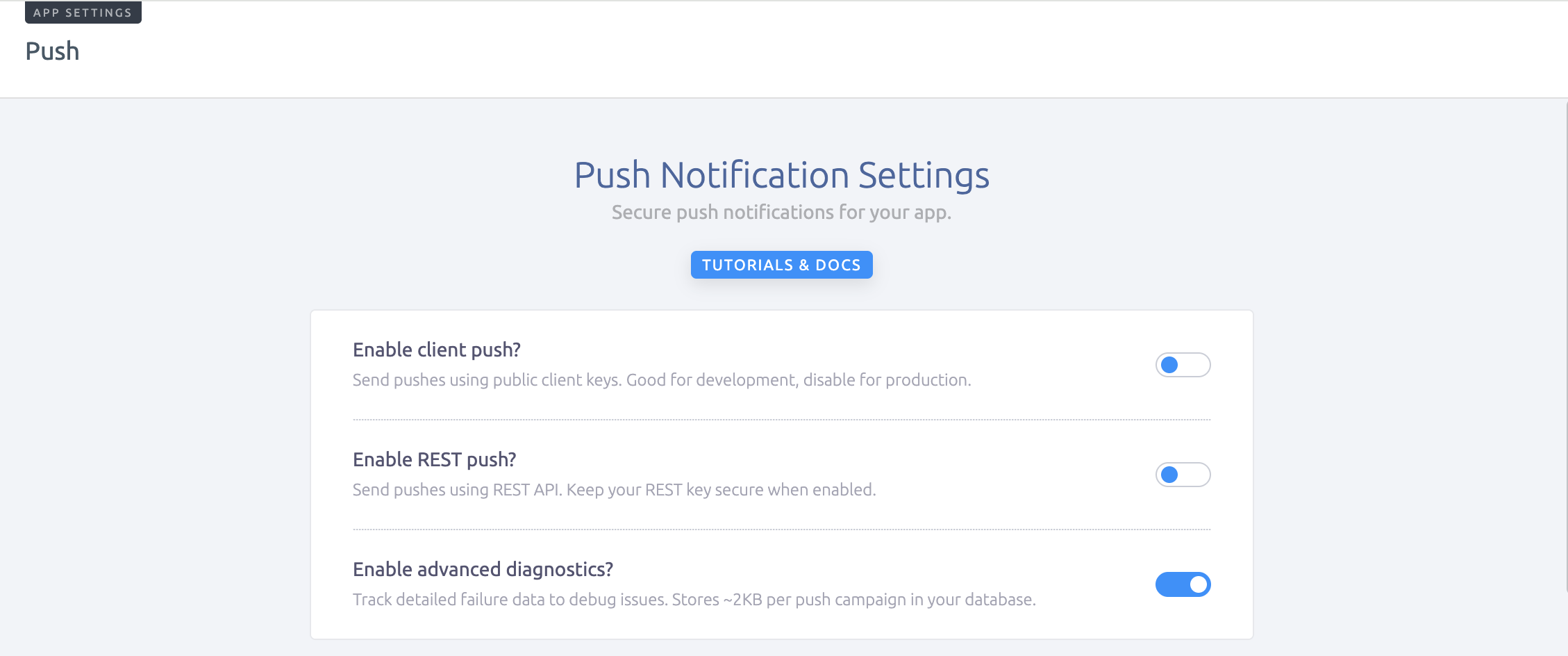This screenshot has height=656, width=1568.
Task: Click the dotted divider below client push
Action: (781, 420)
